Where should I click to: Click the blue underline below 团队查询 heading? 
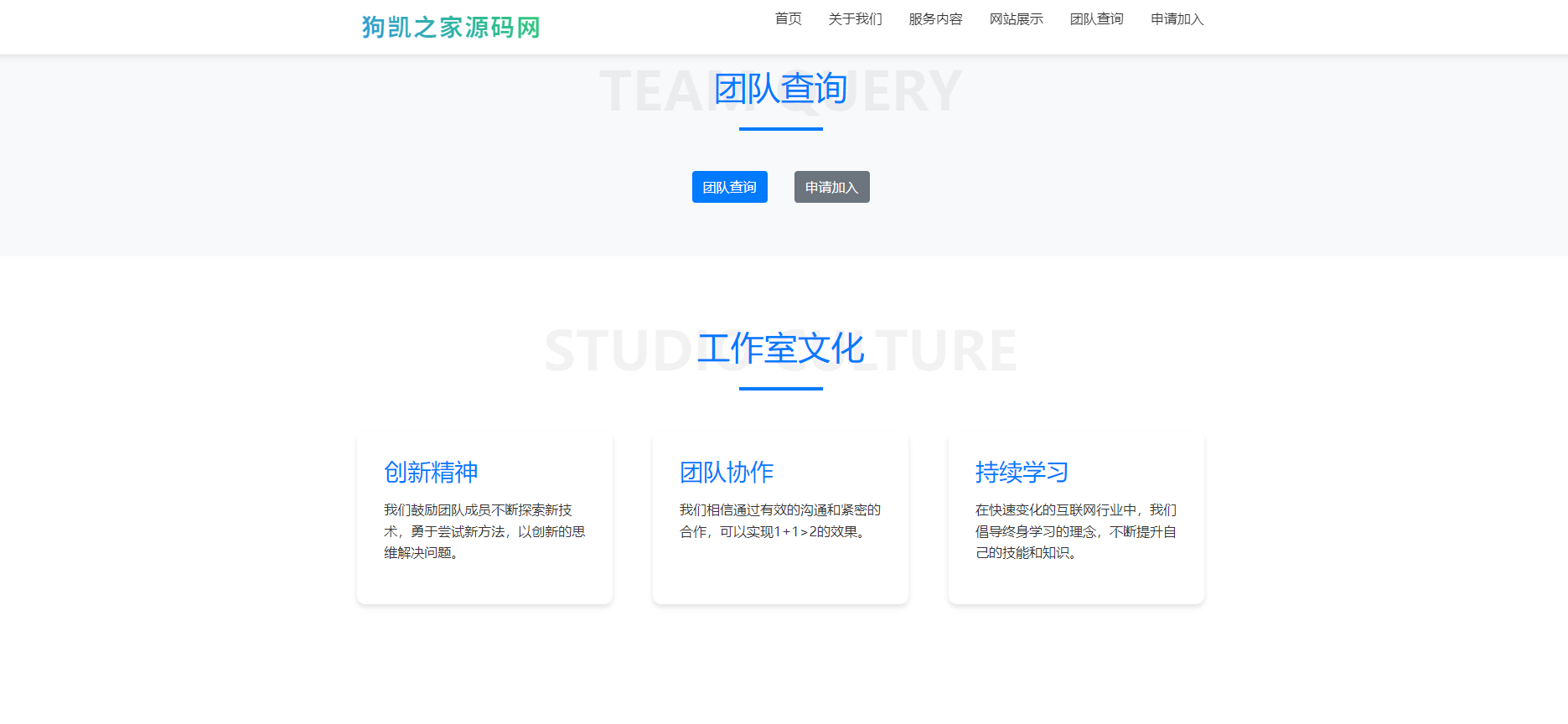(781, 129)
